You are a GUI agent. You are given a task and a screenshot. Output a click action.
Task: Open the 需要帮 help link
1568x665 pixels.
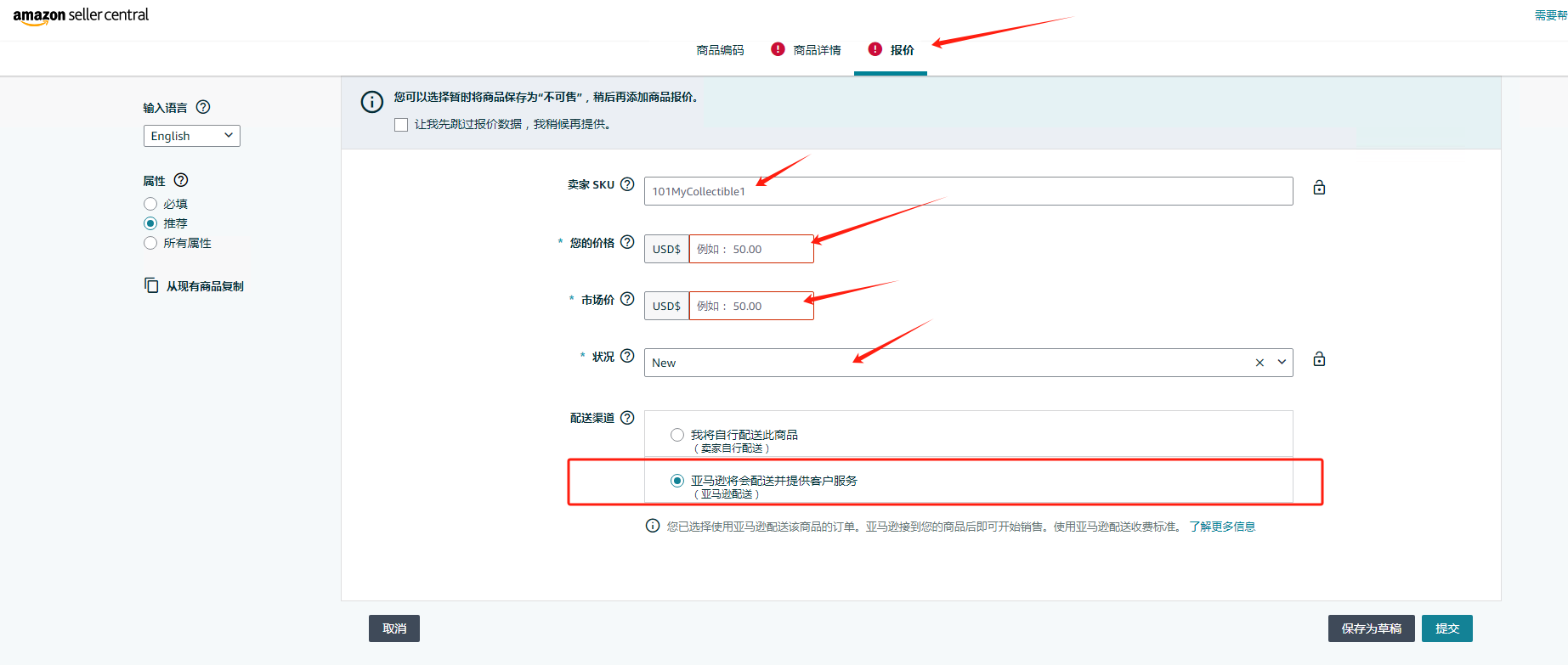point(1551,15)
